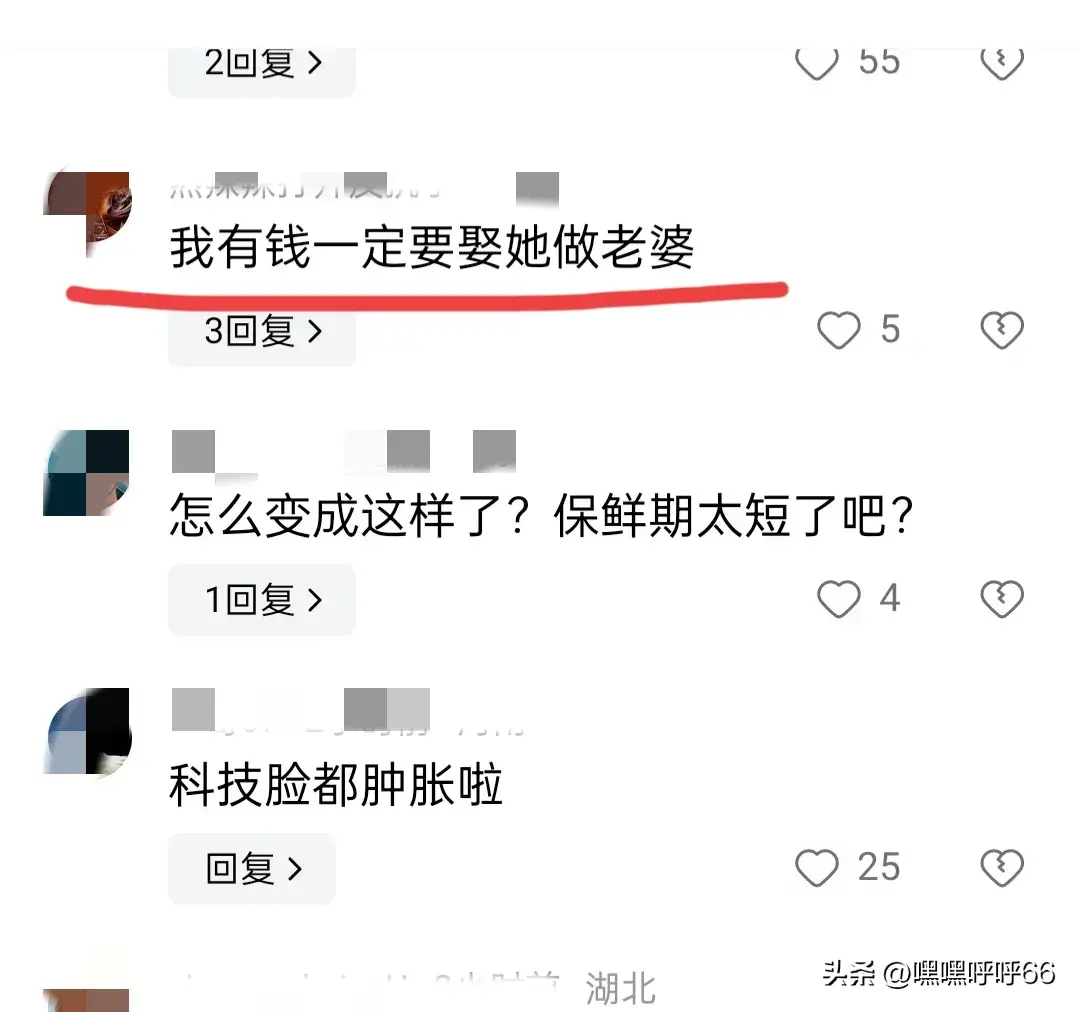Dislike the comment with 55 likes
The height and width of the screenshot is (1012, 1080).
[1001, 63]
